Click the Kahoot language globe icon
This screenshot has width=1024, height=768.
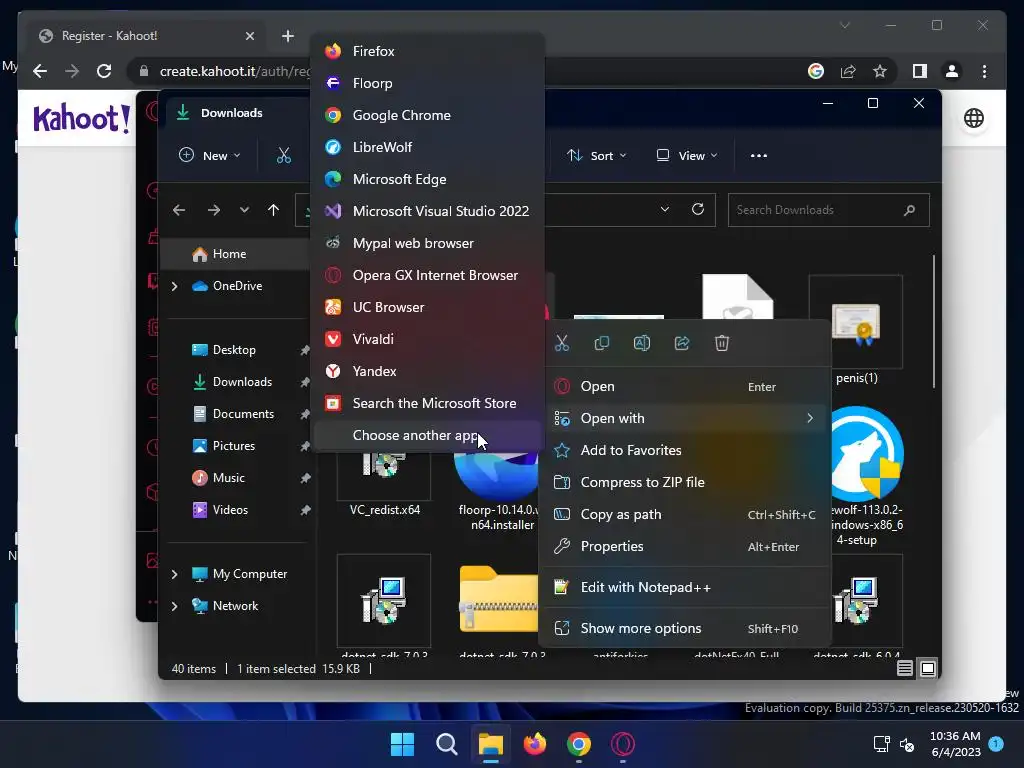(x=974, y=118)
